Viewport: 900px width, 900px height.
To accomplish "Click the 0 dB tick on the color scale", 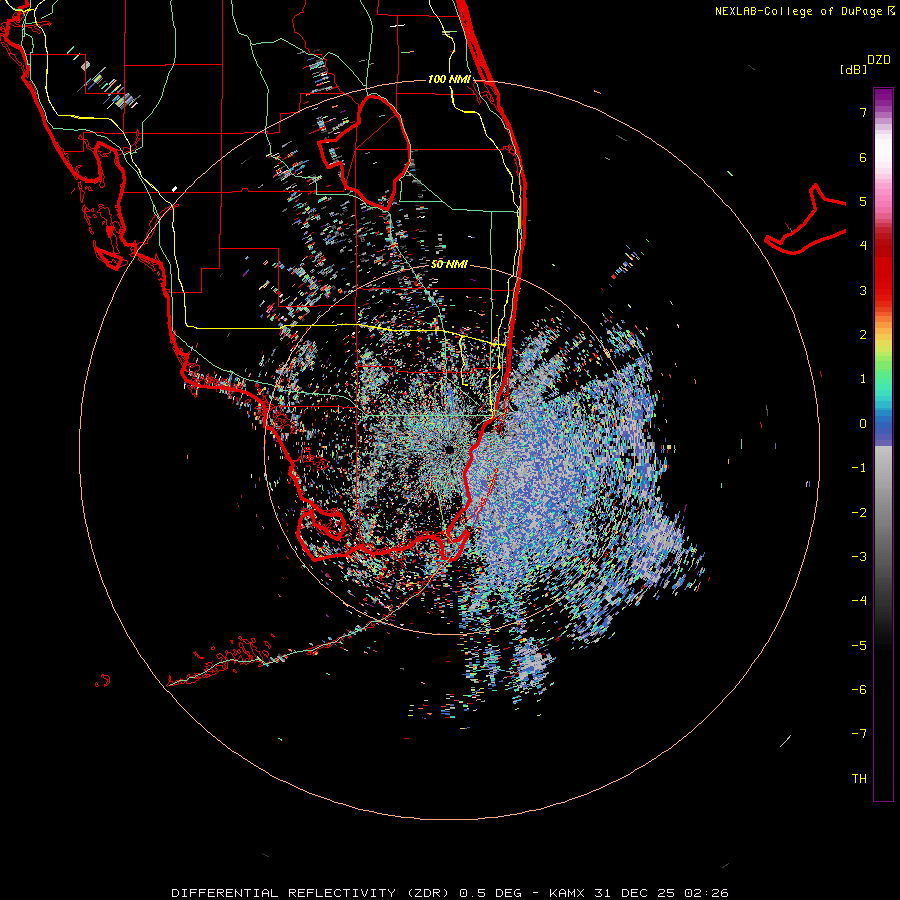I will pos(863,424).
